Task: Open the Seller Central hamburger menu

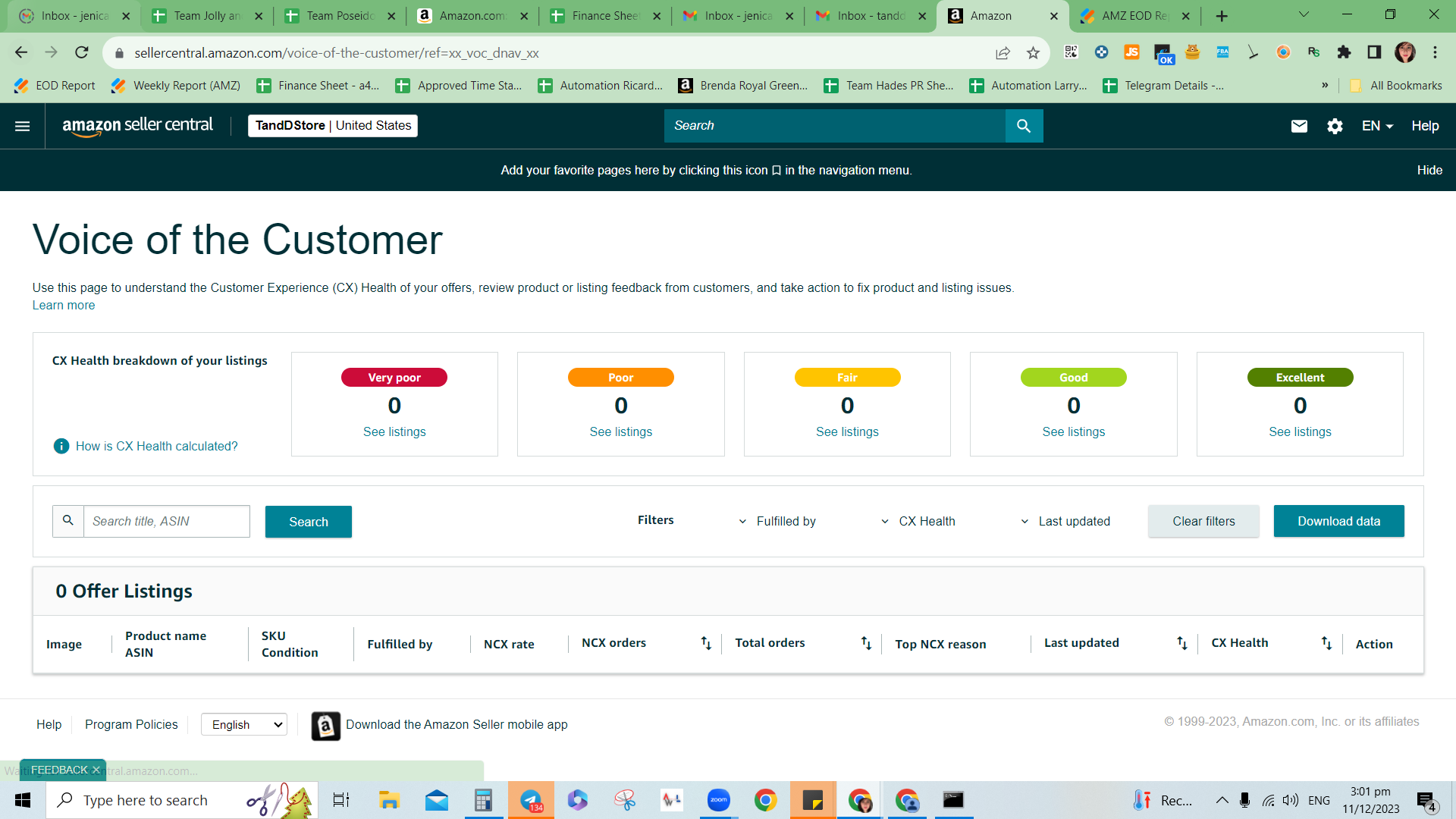Action: pos(23,126)
